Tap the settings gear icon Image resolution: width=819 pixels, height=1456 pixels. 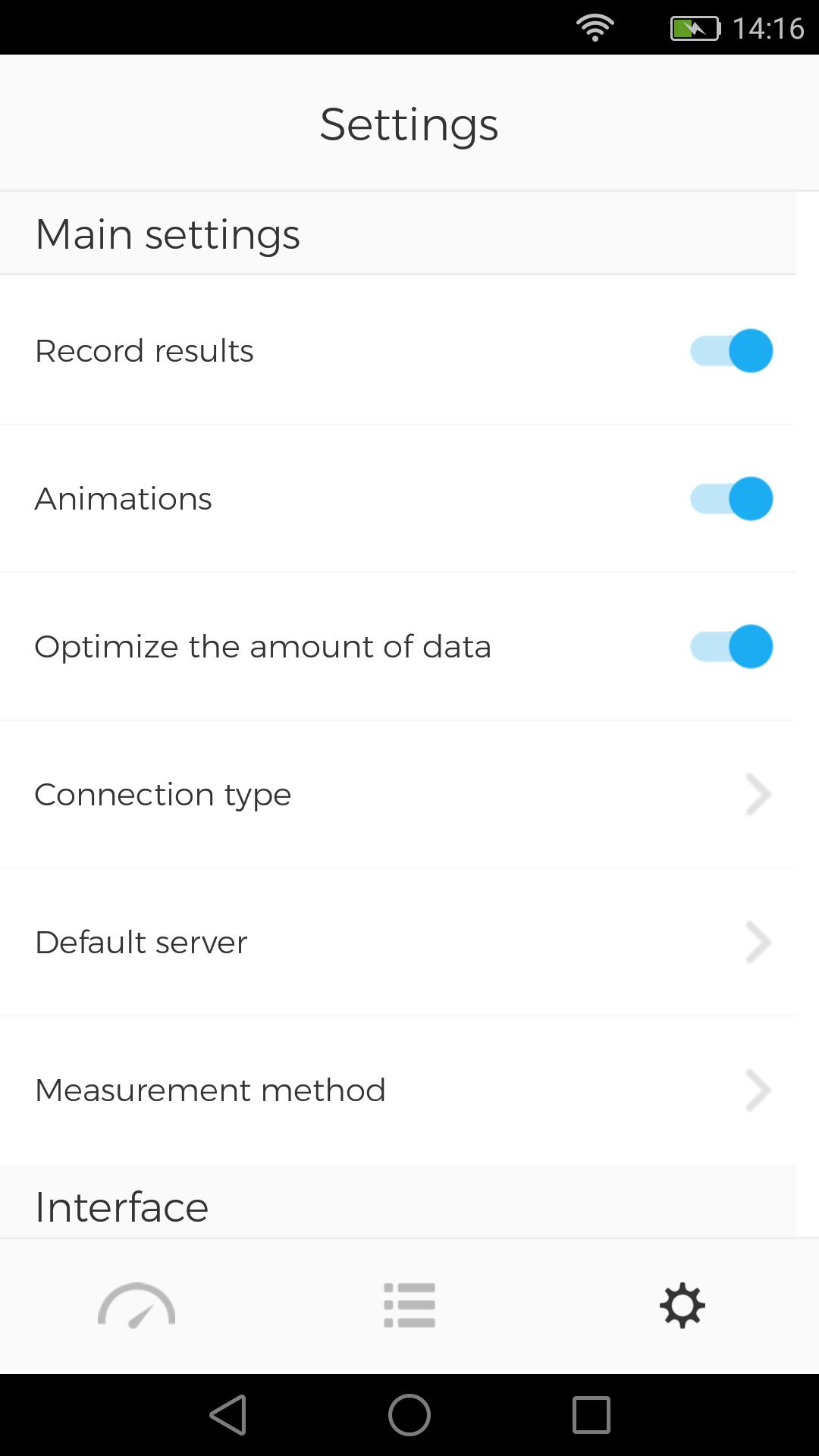coord(682,1305)
